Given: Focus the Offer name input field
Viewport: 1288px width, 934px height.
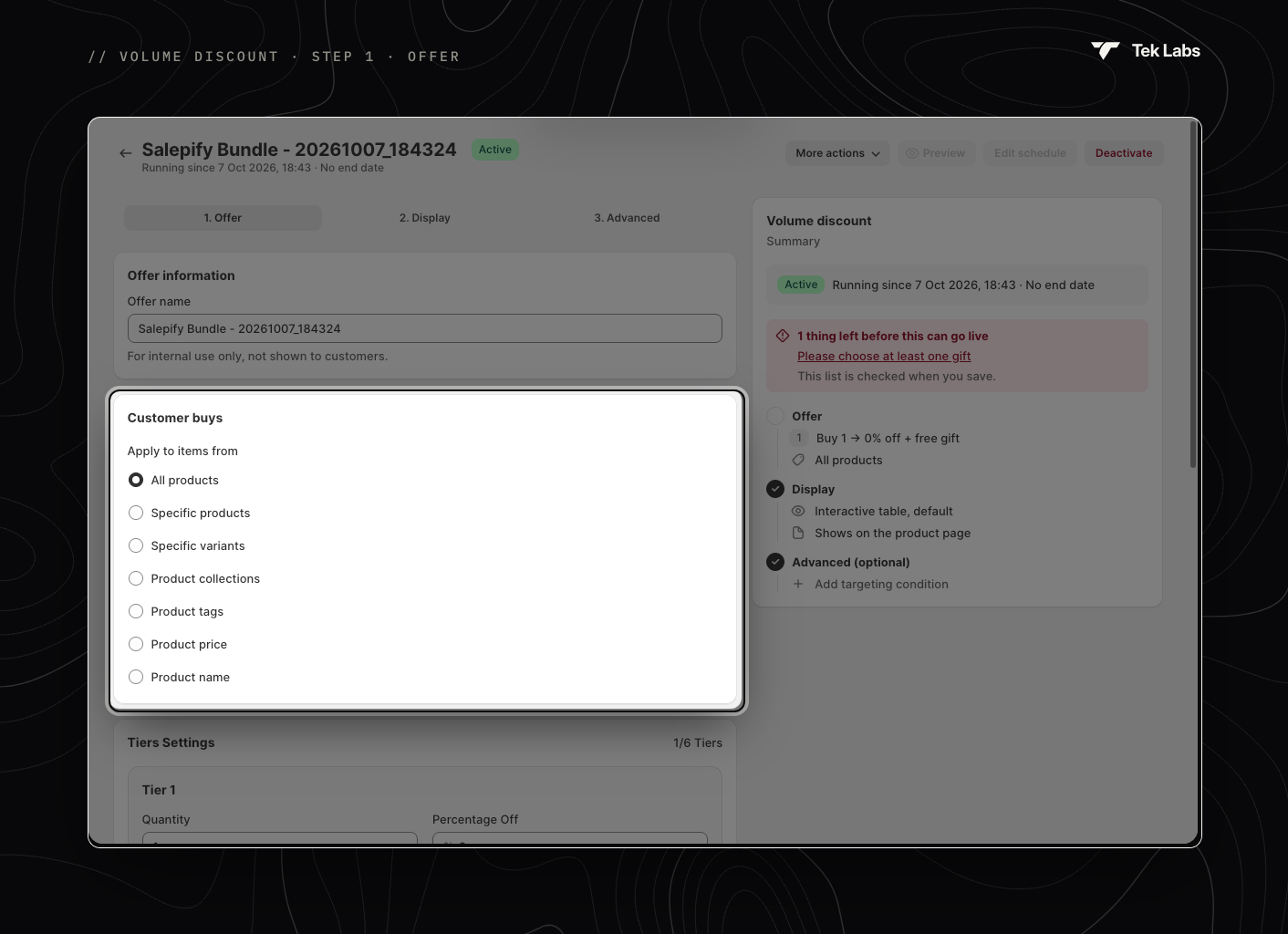Looking at the screenshot, I should [x=425, y=328].
